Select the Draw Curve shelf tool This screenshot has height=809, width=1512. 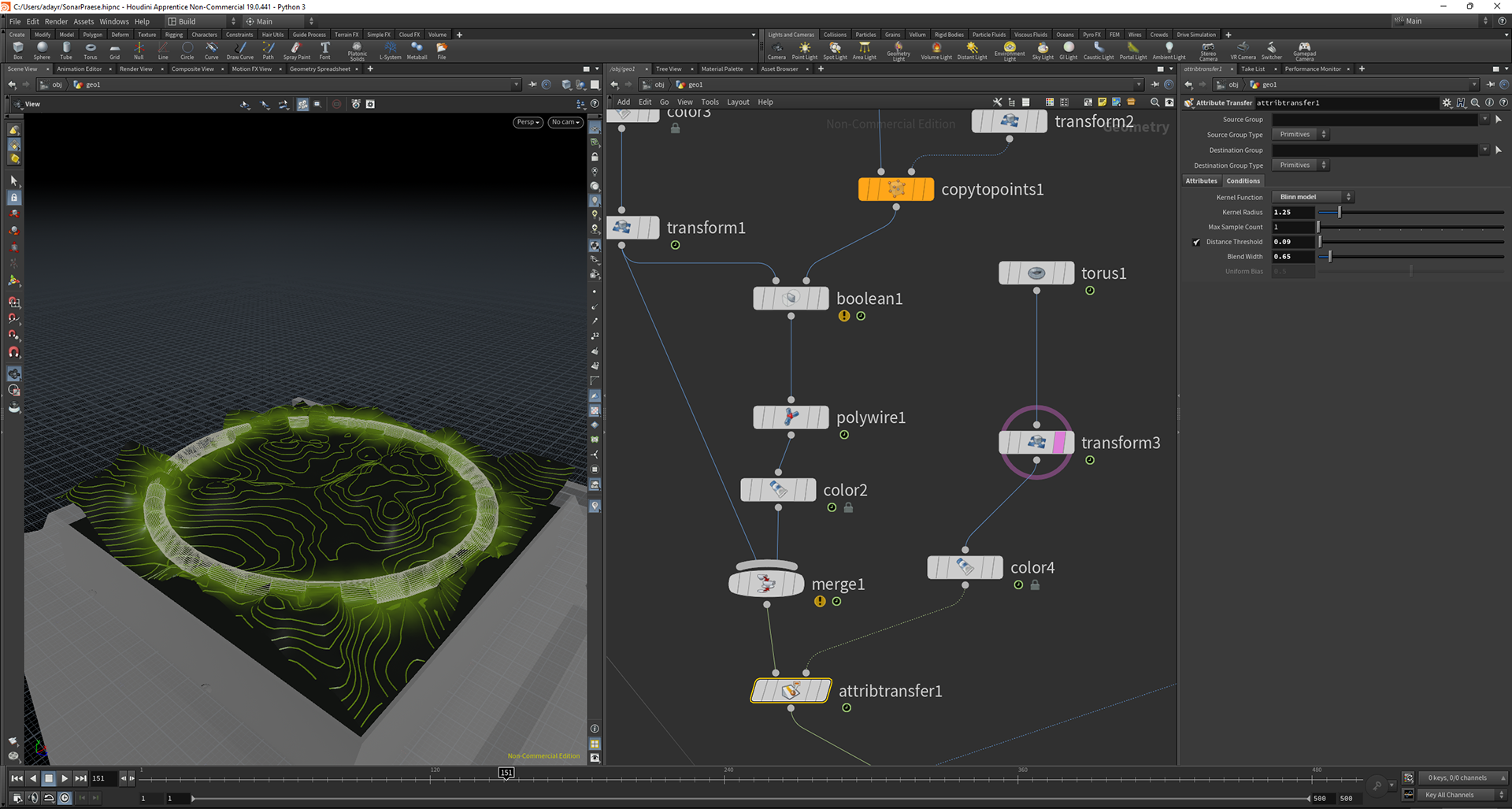[240, 50]
